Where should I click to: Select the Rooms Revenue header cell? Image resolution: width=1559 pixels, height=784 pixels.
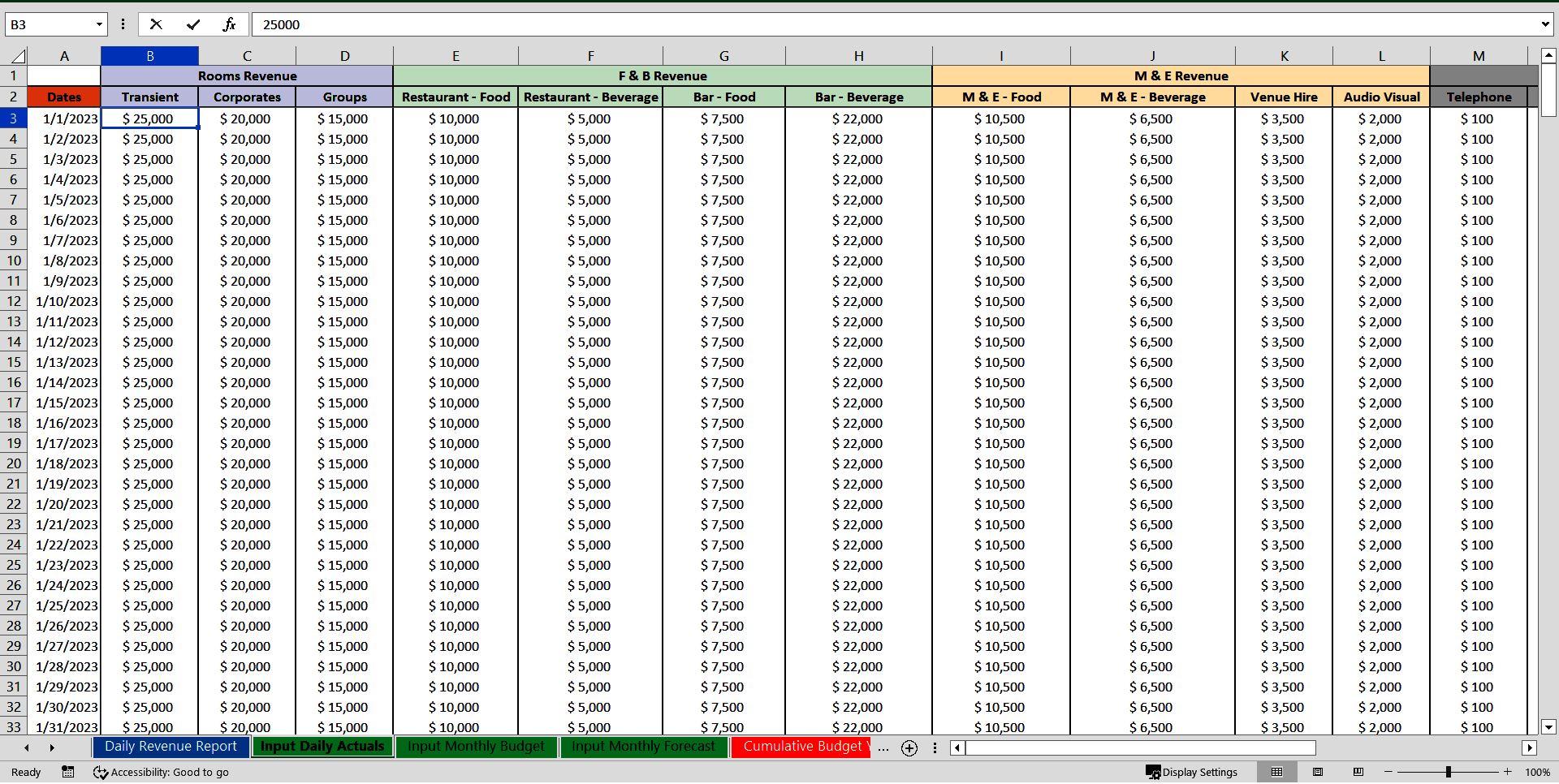(247, 75)
